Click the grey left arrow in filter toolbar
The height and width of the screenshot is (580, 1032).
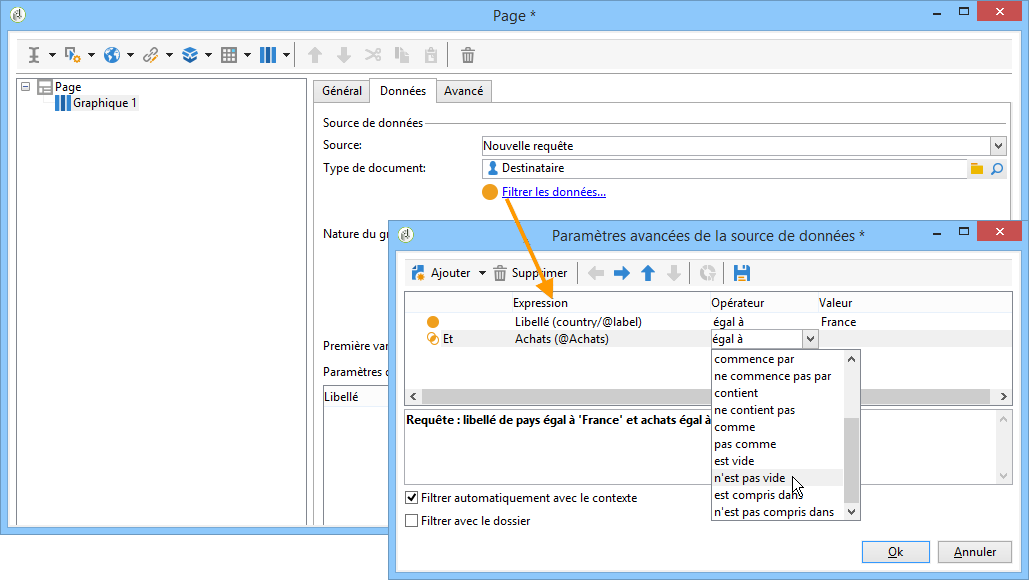(596, 273)
